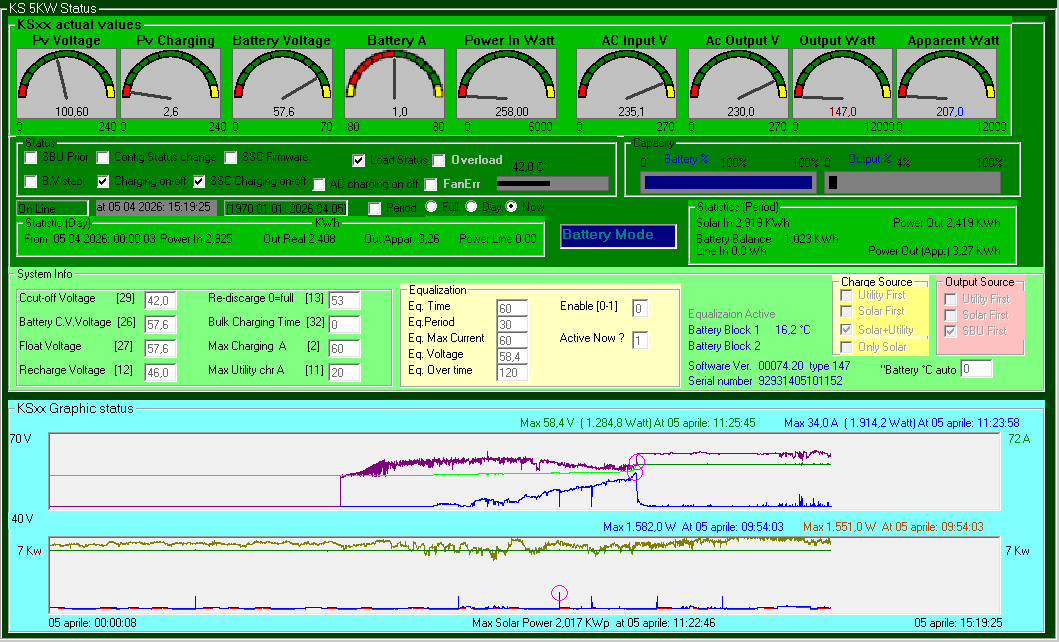This screenshot has width=1059, height=642.
Task: Click the Battery Voltage gauge
Action: point(283,85)
